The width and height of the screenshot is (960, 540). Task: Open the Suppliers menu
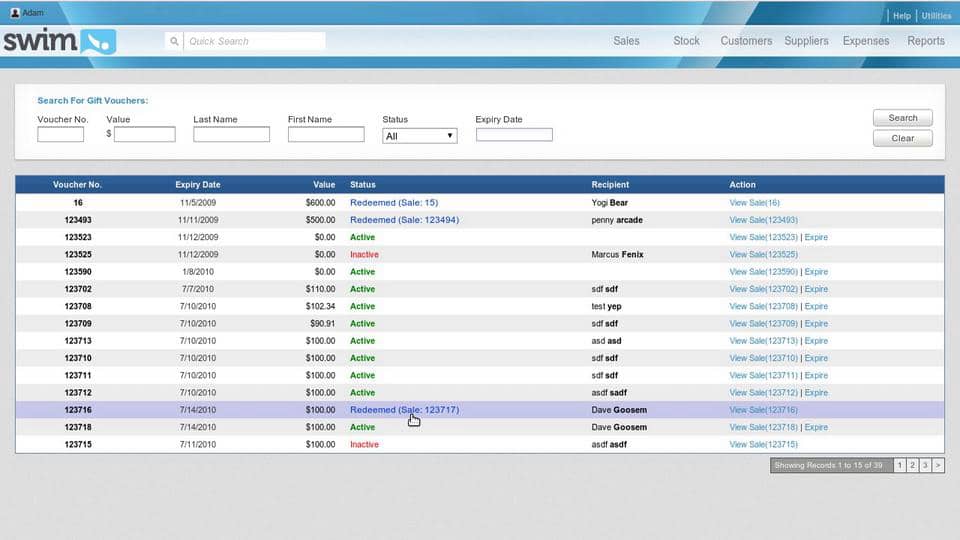[806, 41]
